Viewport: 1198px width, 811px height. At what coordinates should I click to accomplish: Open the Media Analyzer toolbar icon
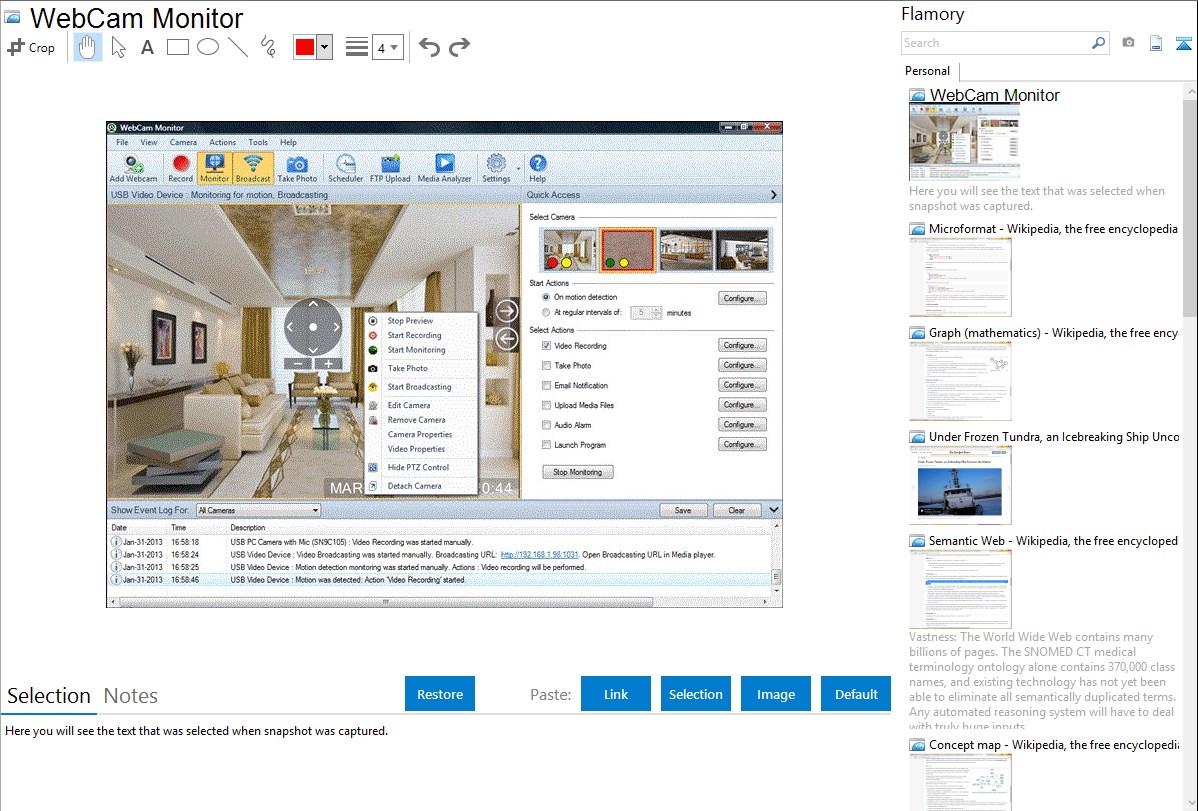tap(445, 169)
